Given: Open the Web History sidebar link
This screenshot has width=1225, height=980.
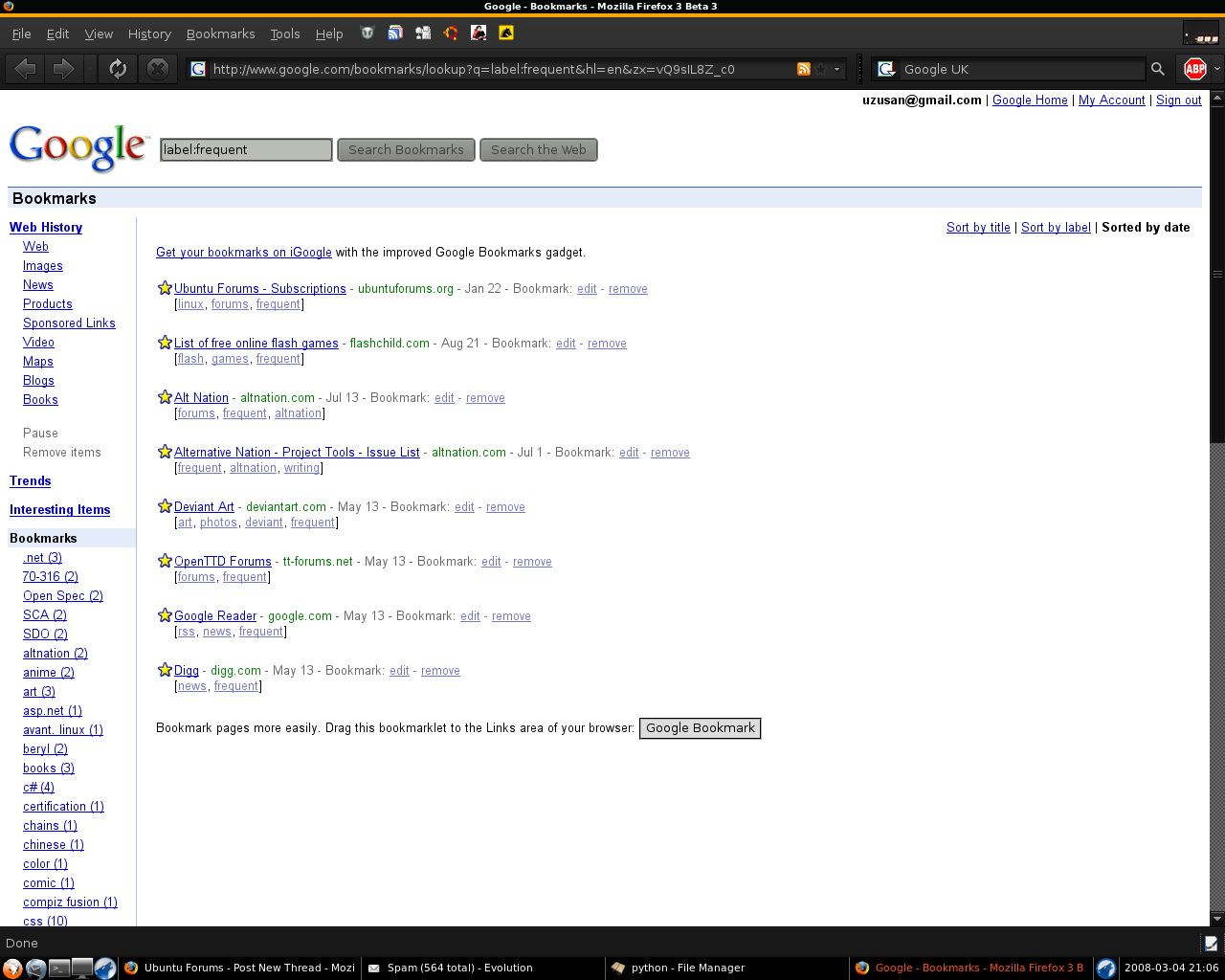Looking at the screenshot, I should (x=46, y=227).
